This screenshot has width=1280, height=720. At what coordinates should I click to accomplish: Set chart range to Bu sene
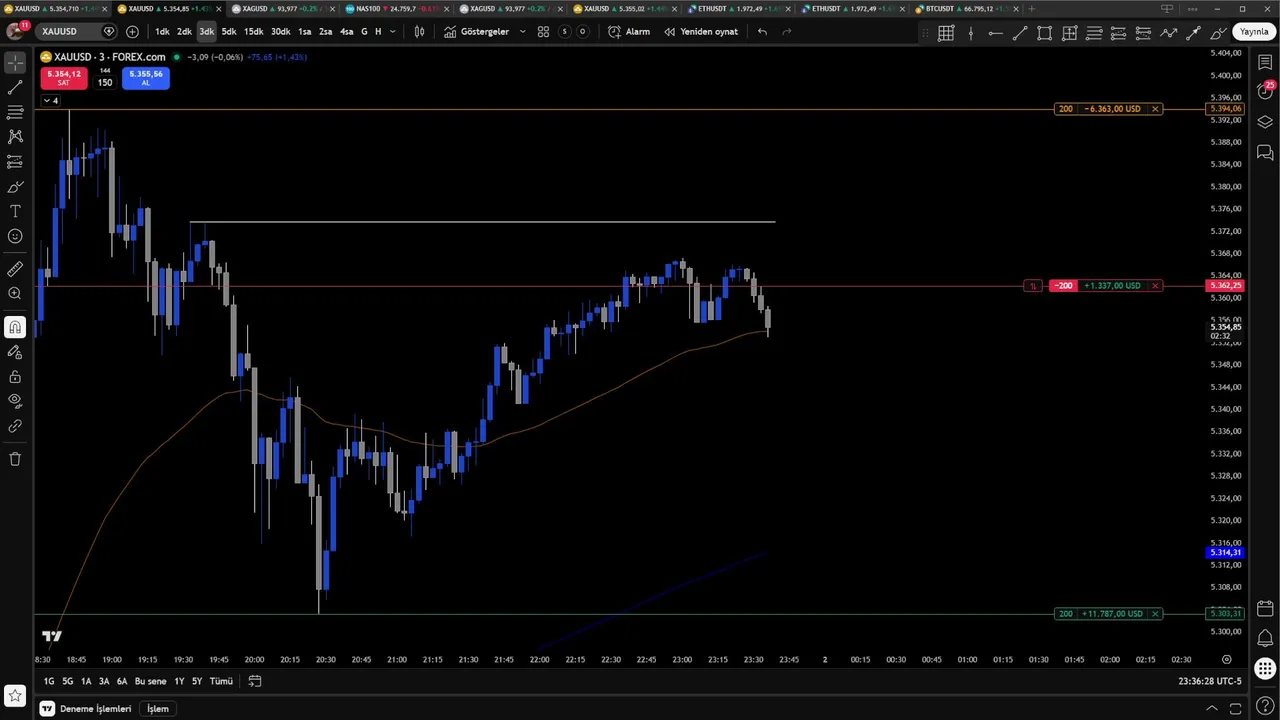(x=150, y=681)
